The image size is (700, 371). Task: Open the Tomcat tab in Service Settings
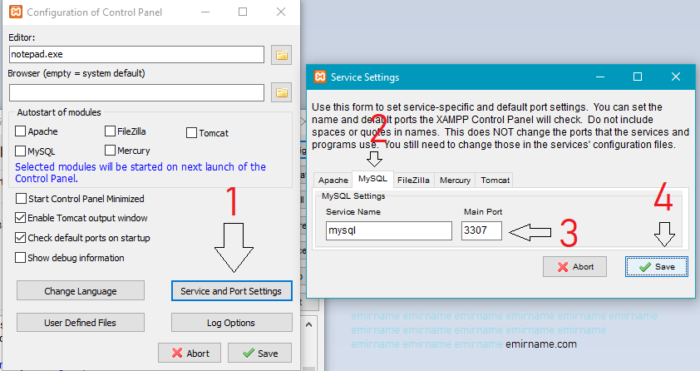(495, 180)
